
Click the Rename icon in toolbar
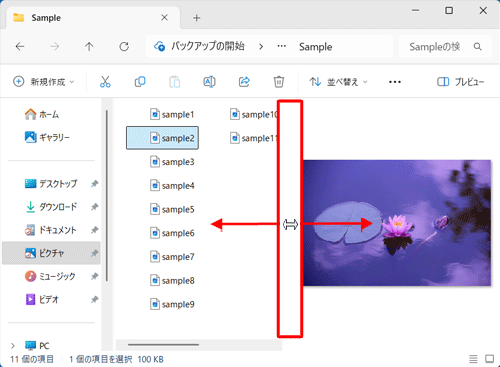(209, 82)
